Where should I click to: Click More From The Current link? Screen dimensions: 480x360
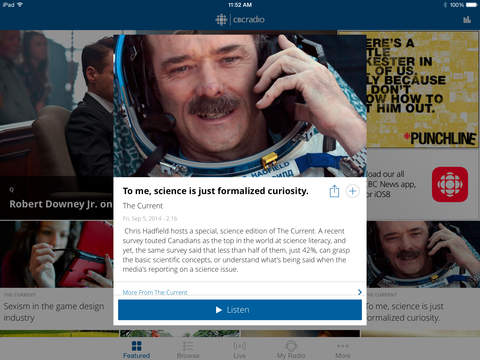[155, 292]
